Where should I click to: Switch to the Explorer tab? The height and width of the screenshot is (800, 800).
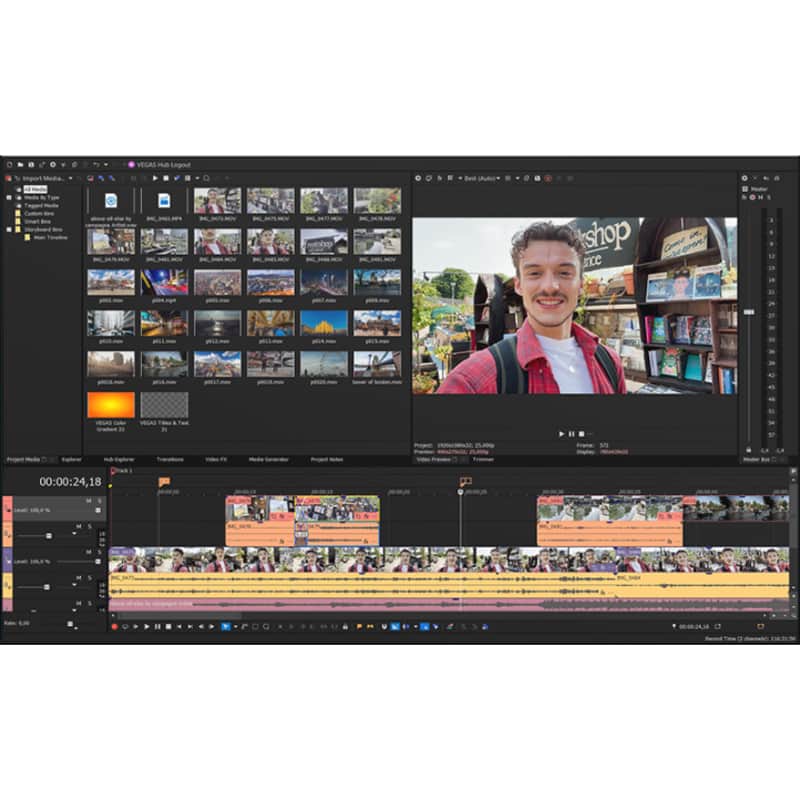[x=71, y=460]
